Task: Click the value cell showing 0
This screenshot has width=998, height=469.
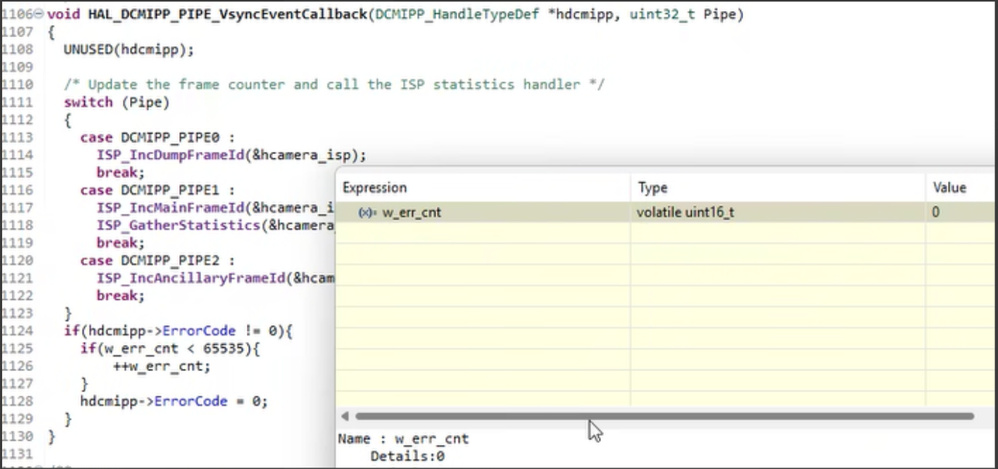Action: (x=936, y=213)
